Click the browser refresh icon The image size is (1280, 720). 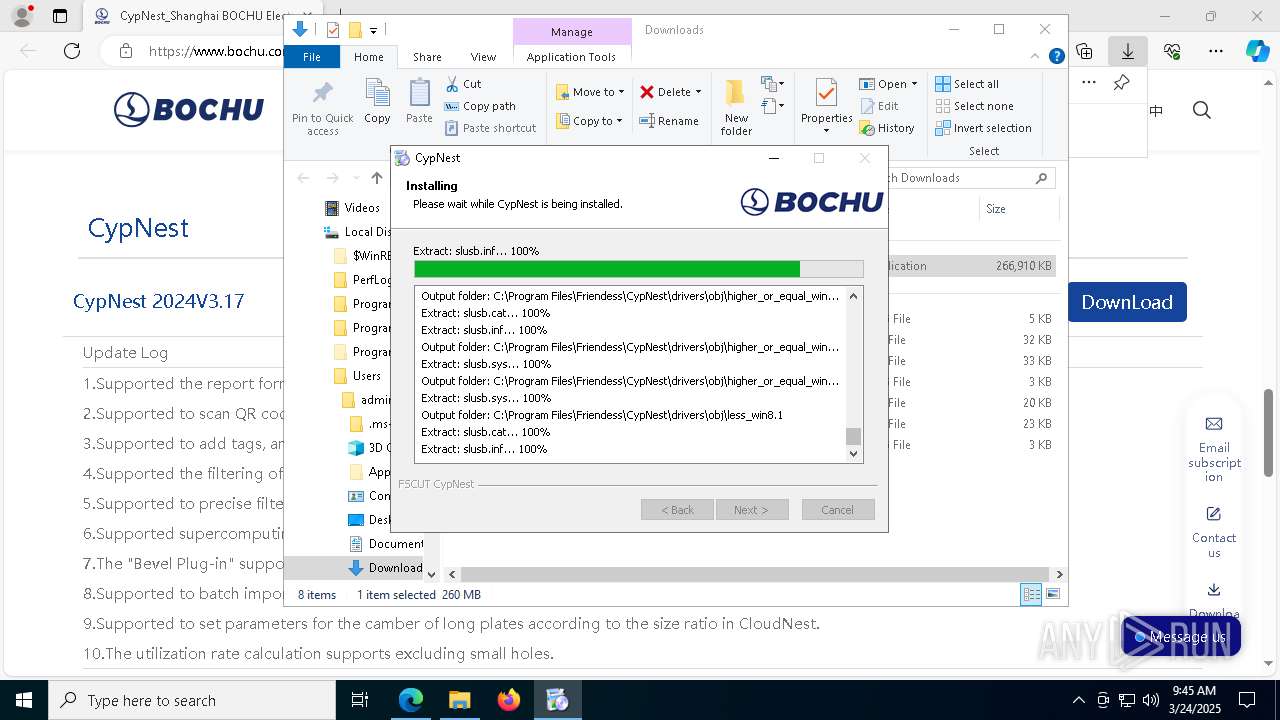pyautogui.click(x=71, y=51)
